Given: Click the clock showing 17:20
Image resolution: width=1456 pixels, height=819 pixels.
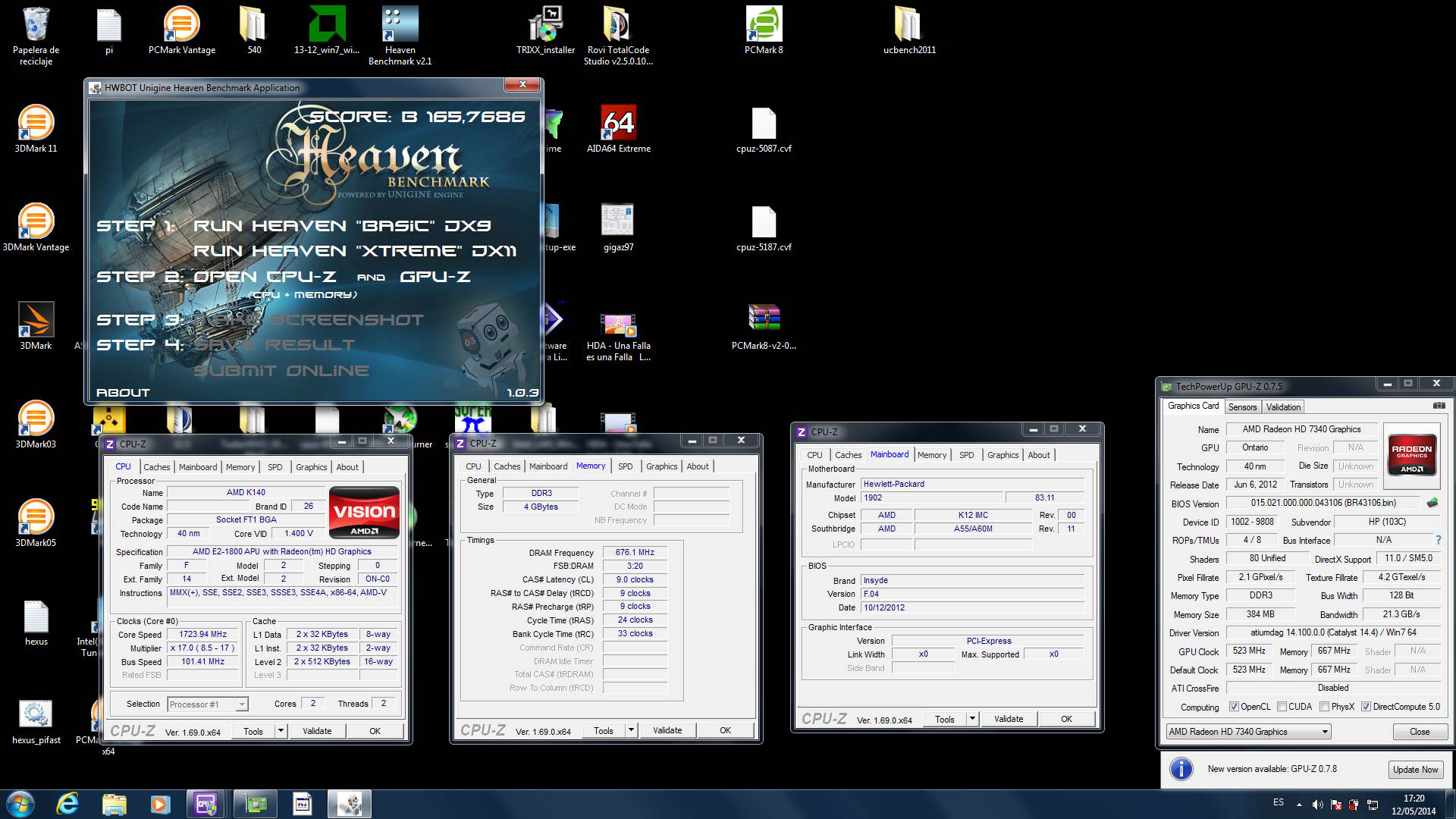Looking at the screenshot, I should click(x=1414, y=799).
